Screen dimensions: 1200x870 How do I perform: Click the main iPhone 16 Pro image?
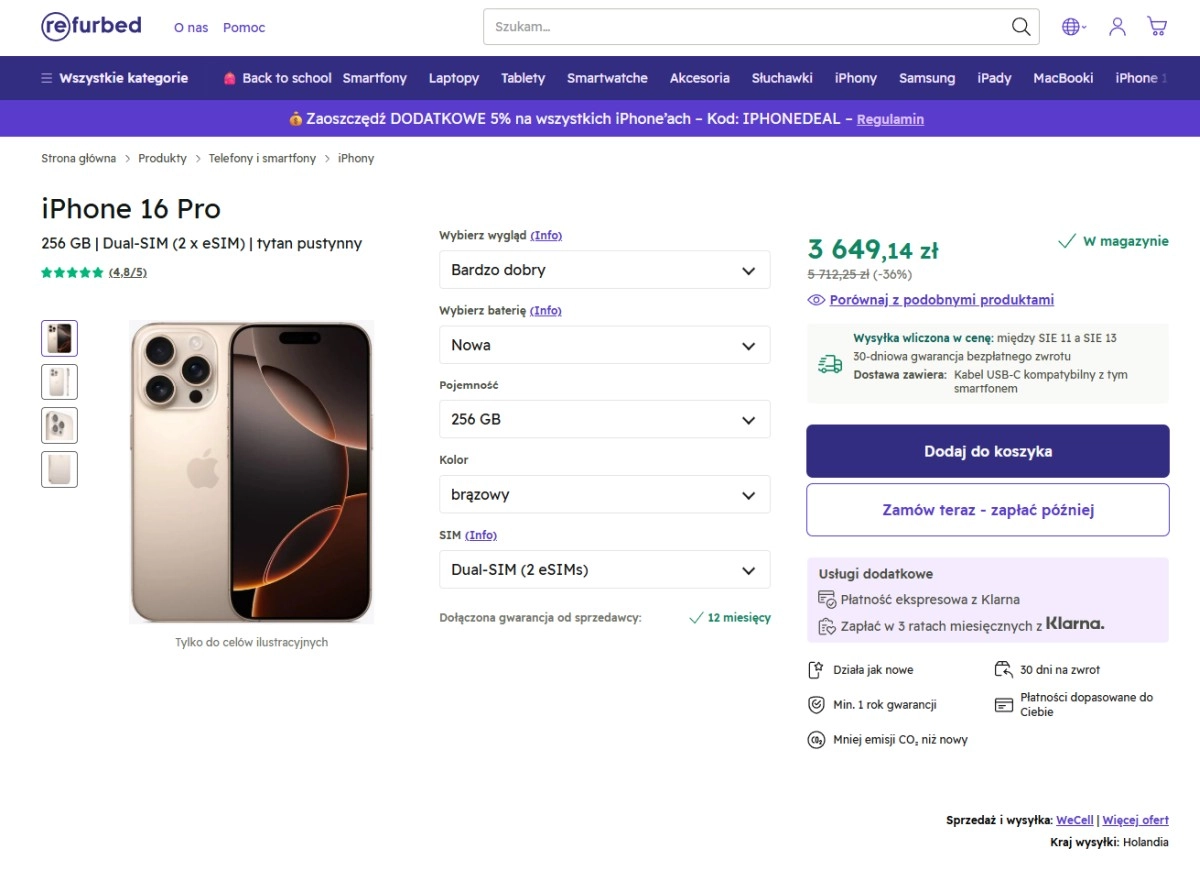(251, 472)
